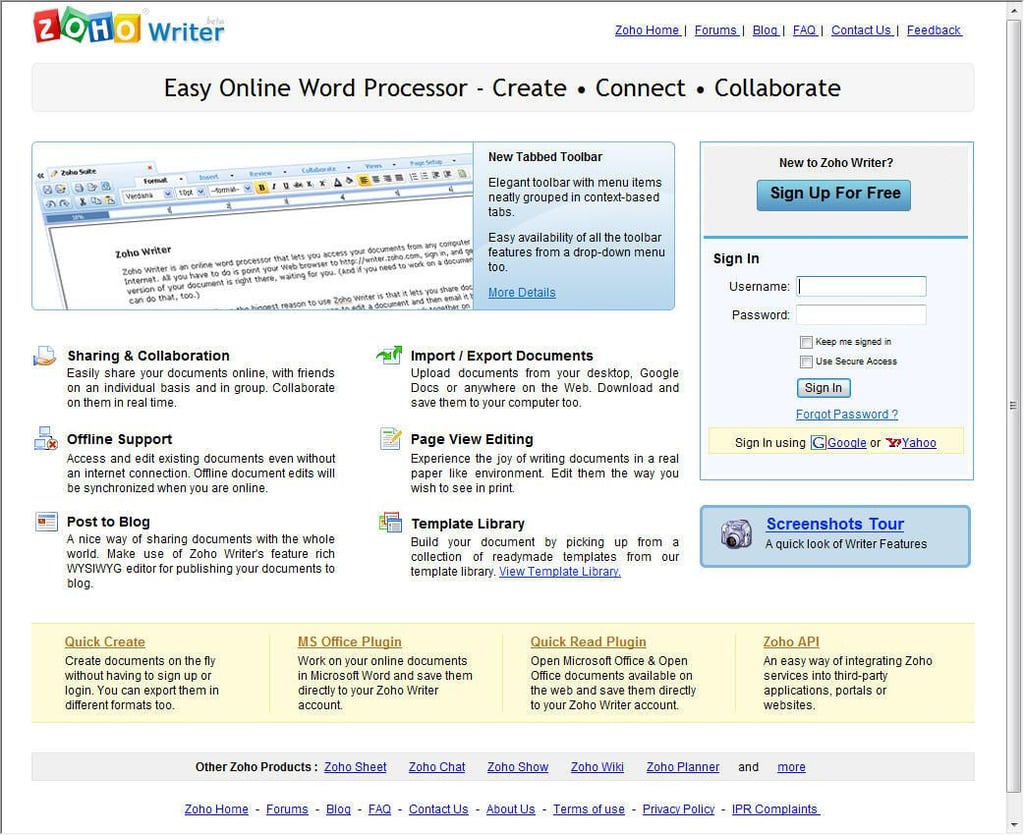This screenshot has width=1024, height=835.
Task: Click the Sharing & Collaboration icon
Action: (44, 356)
